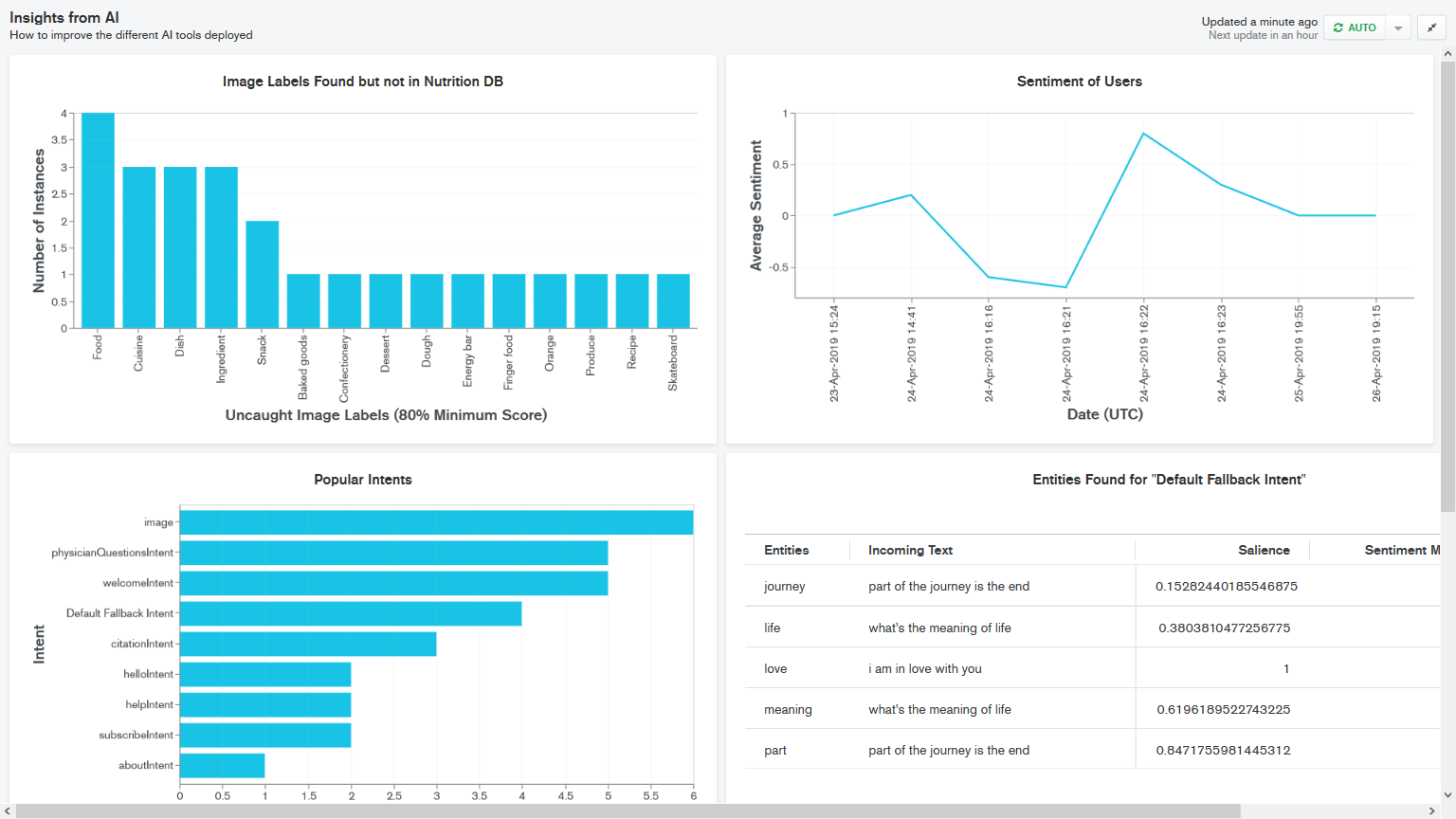Toggle the AUTO refresh button
The width and height of the screenshot is (1456, 819).
coord(1355,27)
